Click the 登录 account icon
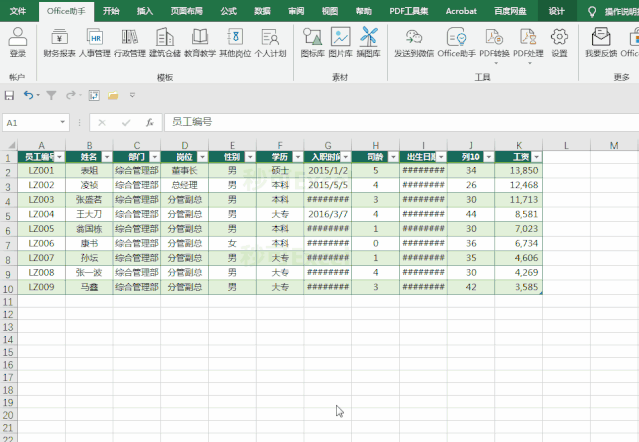Viewport: 639px width, 442px height. (18, 42)
